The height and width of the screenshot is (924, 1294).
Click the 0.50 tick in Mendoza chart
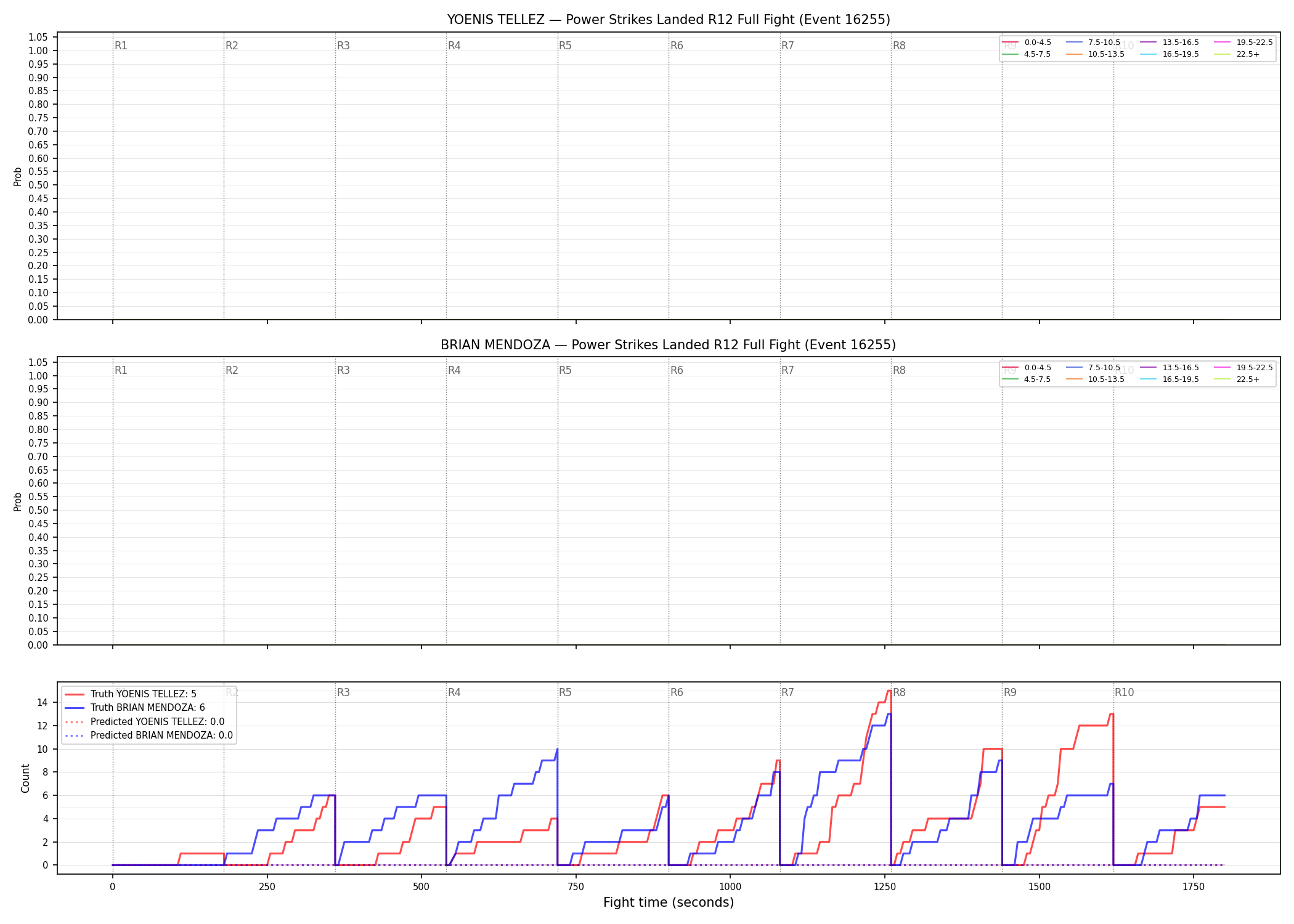pyautogui.click(x=38, y=510)
